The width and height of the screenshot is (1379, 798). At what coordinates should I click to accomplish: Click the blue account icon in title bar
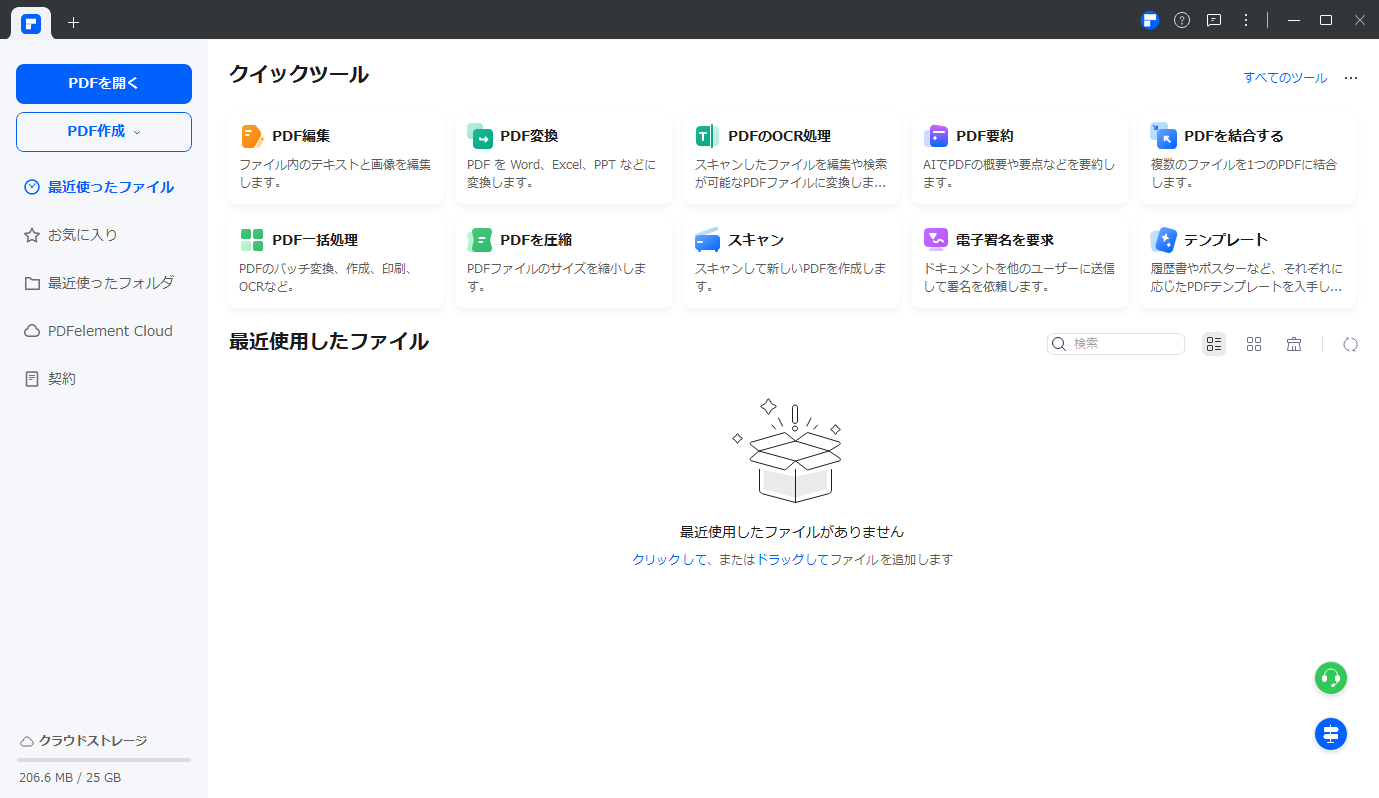(x=1150, y=20)
